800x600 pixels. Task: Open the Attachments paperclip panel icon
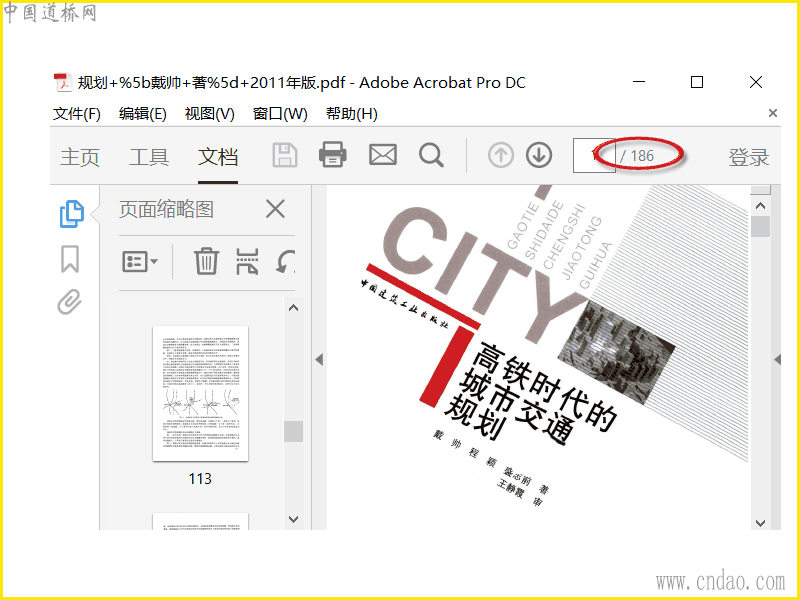click(x=69, y=302)
